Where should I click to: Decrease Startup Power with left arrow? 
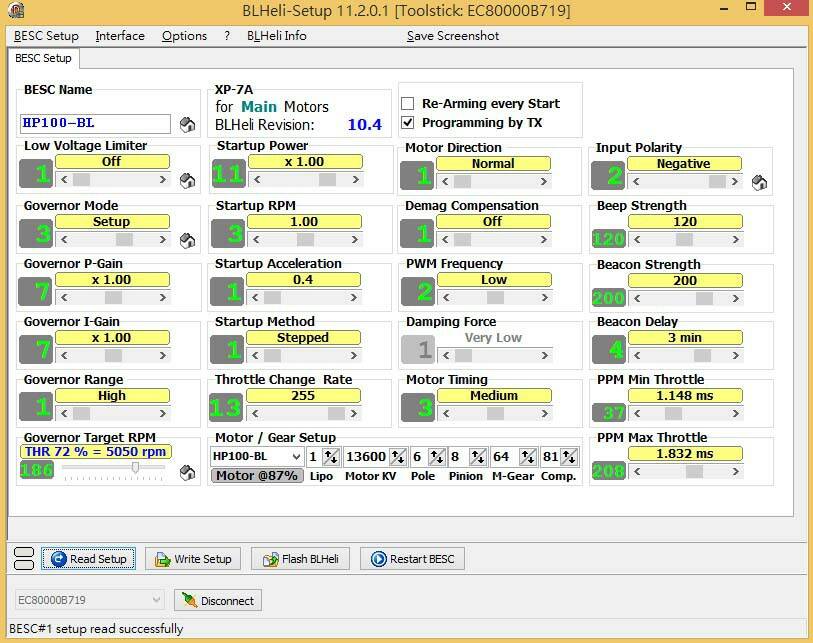[257, 179]
